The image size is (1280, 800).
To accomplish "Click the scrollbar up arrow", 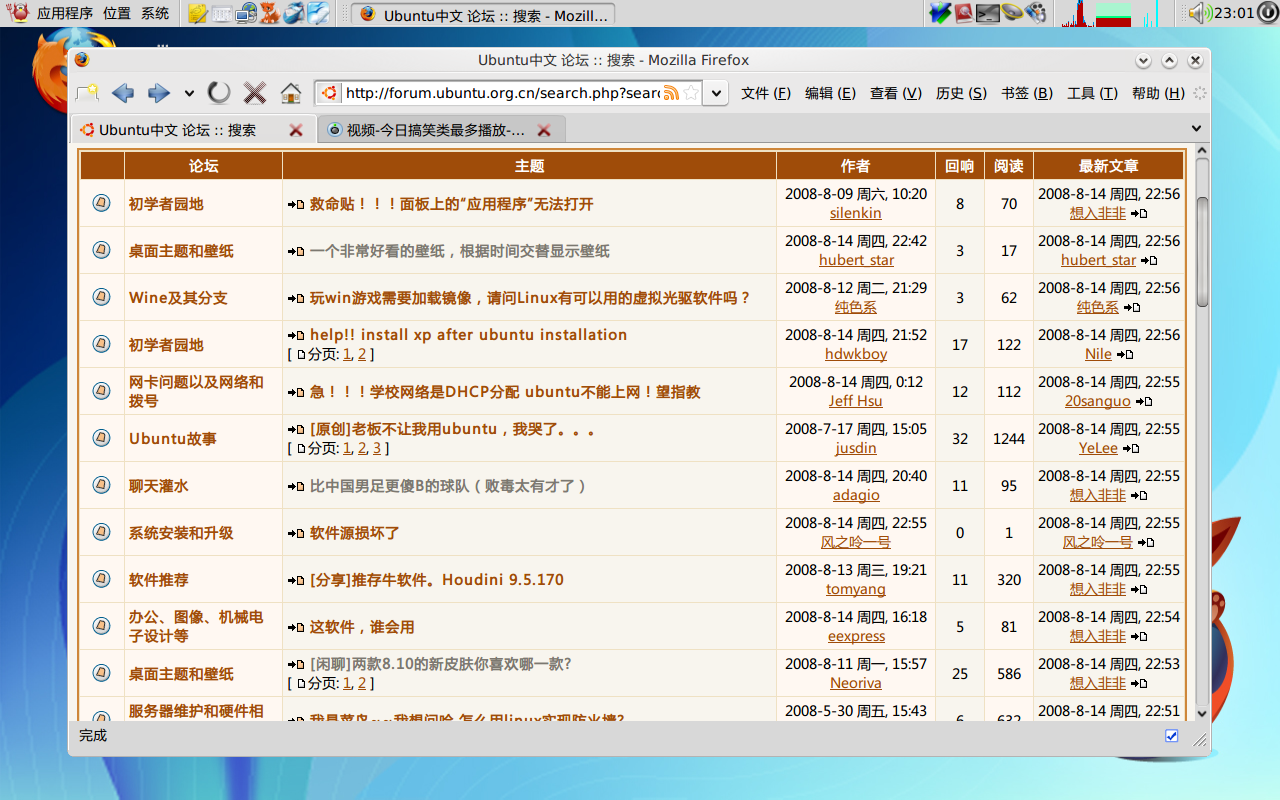I will tap(1202, 151).
